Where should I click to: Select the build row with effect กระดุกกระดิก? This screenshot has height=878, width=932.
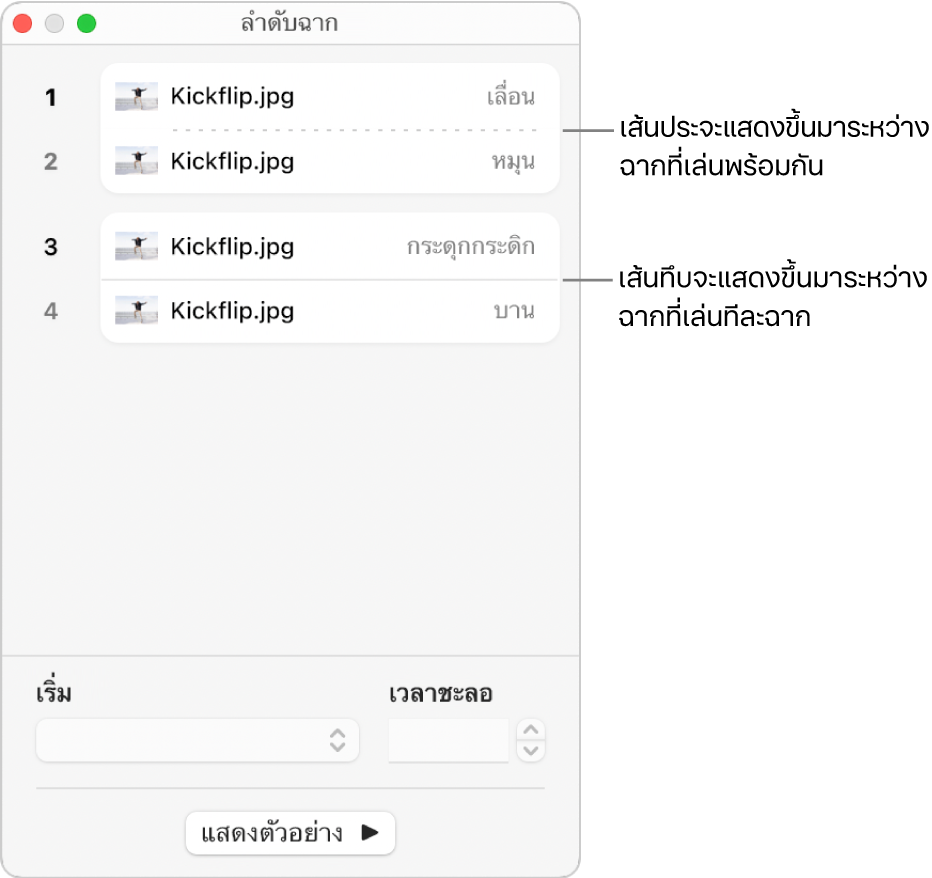click(330, 246)
